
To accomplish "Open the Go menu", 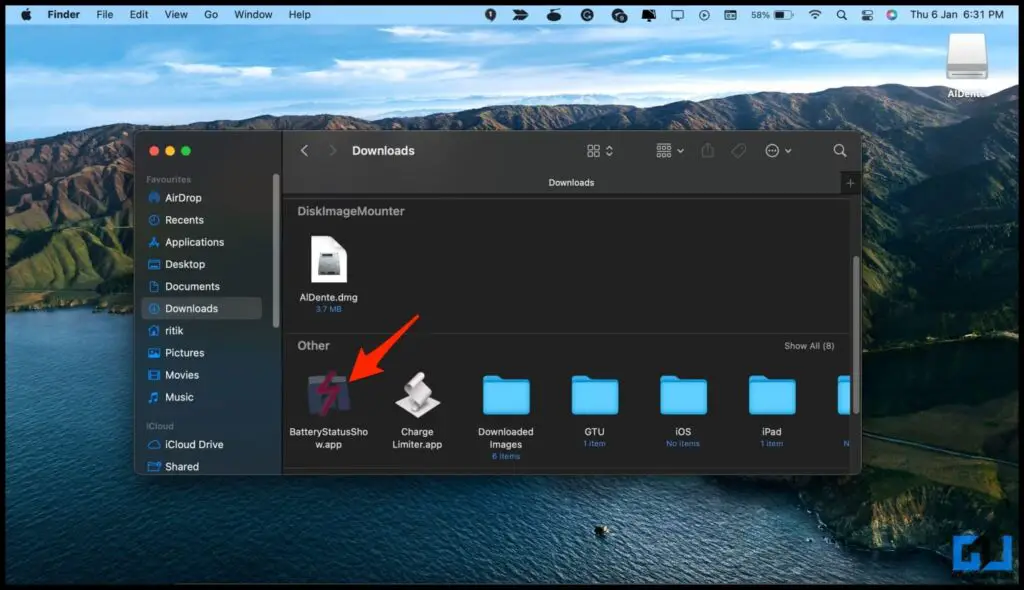I will click(211, 15).
